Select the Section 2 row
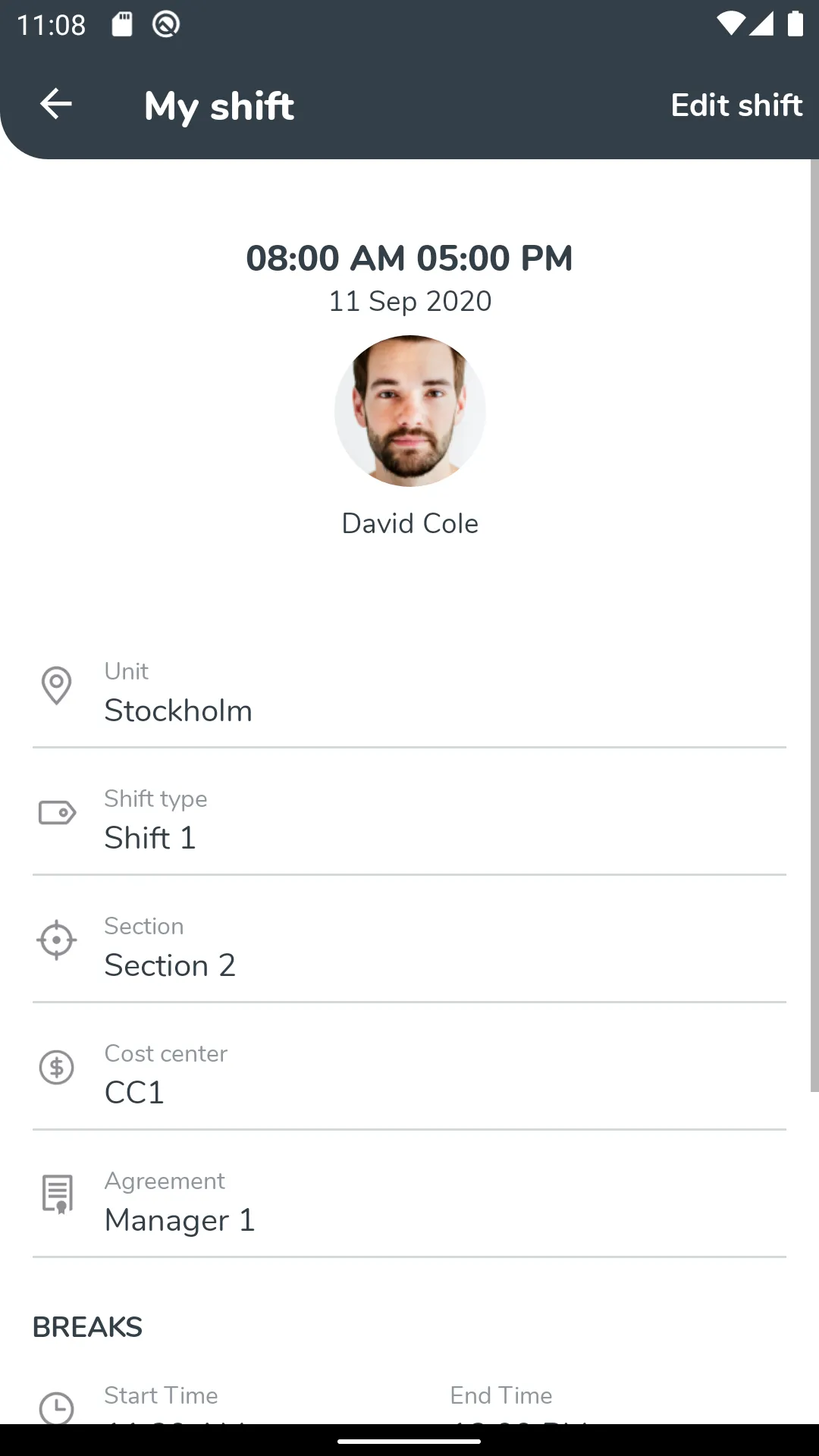This screenshot has height=1456, width=819. click(409, 946)
